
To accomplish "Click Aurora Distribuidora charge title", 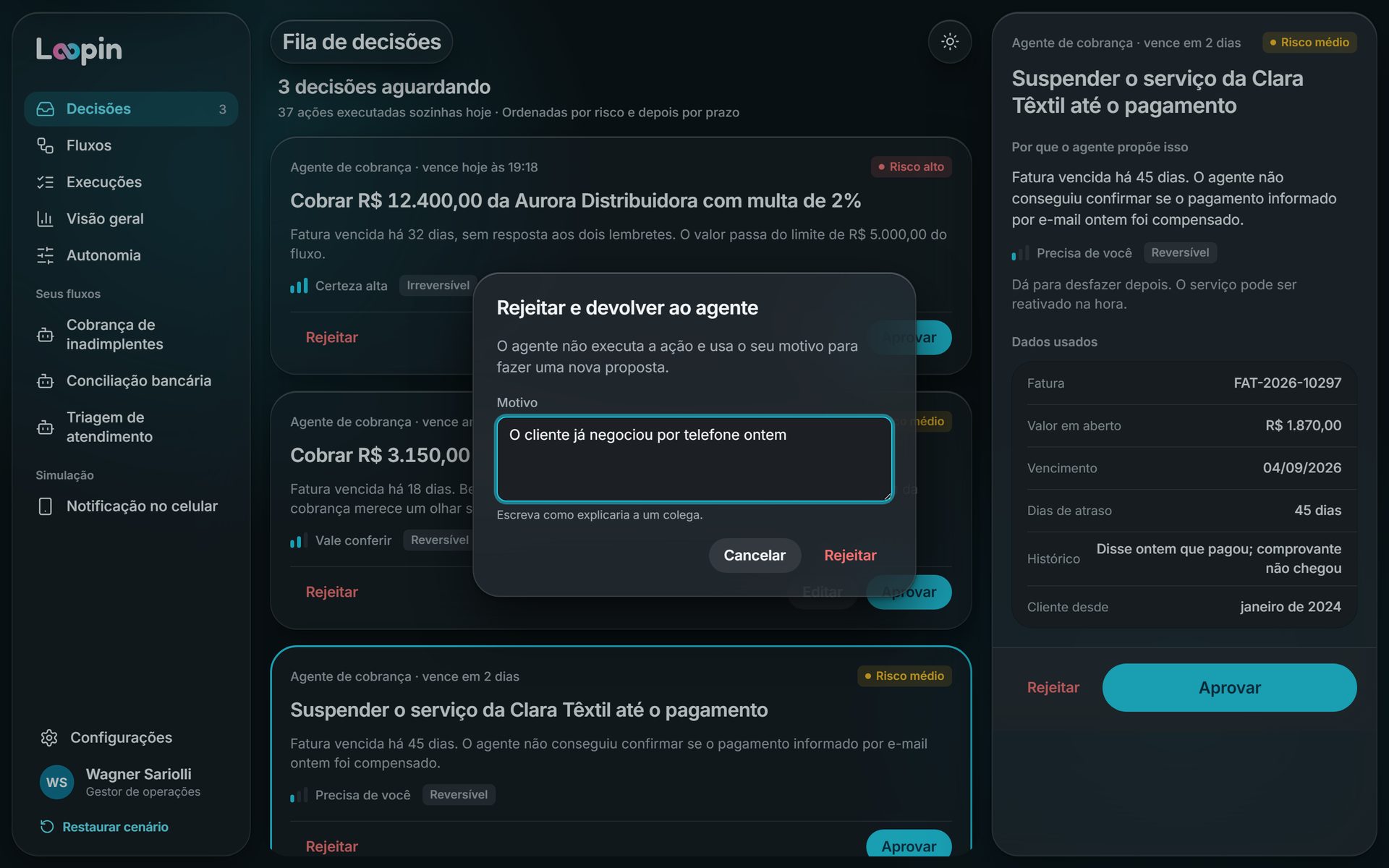I will 575,201.
